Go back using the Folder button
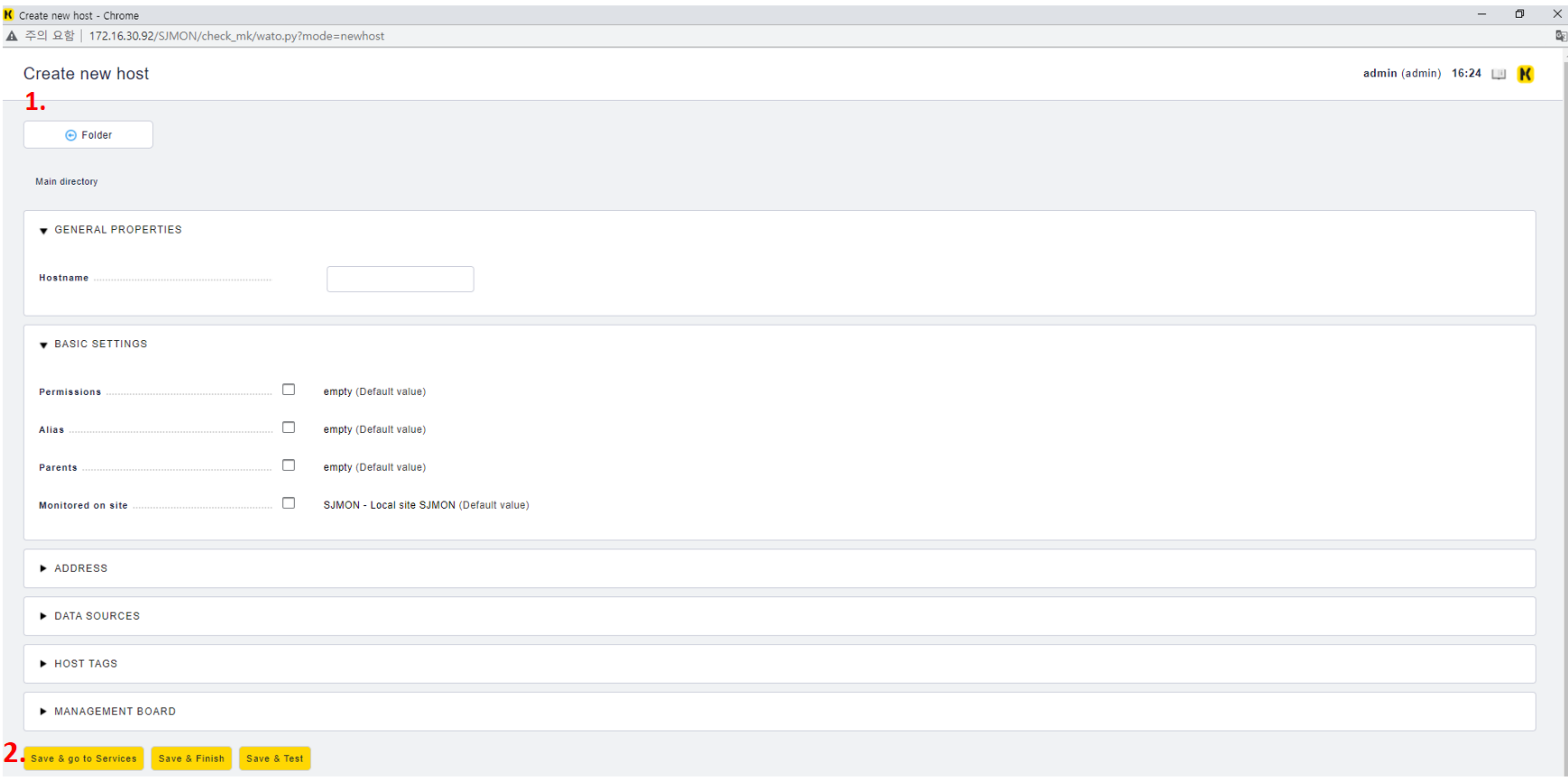This screenshot has width=1568, height=781. pos(88,135)
